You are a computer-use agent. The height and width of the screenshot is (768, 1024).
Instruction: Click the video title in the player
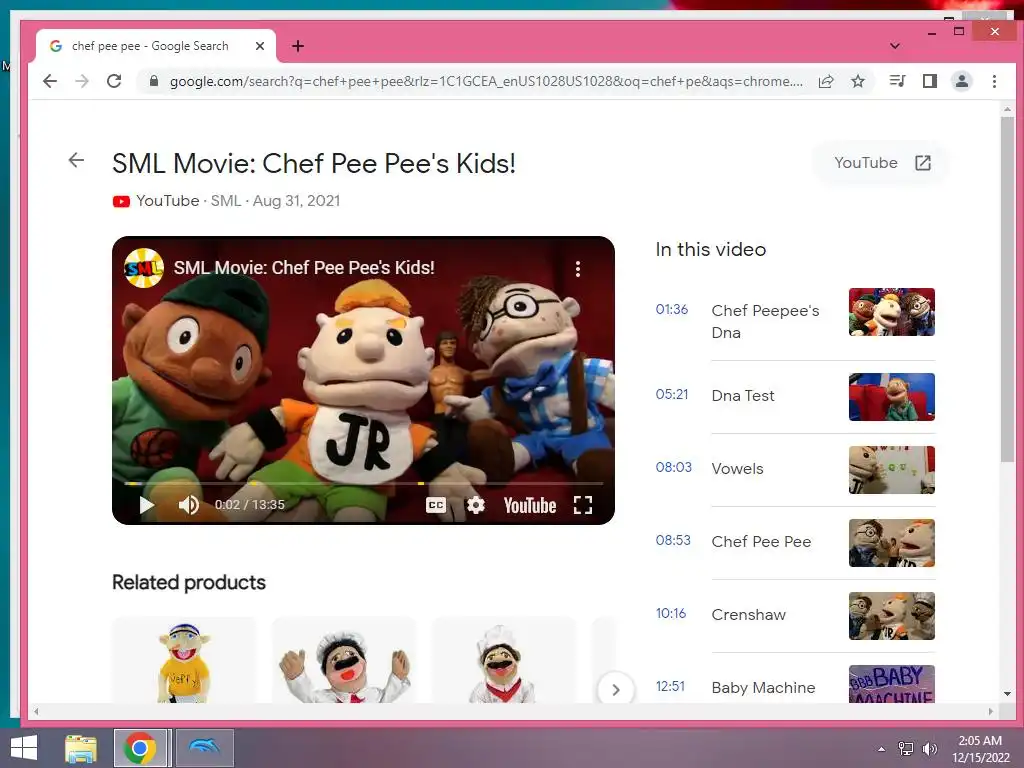(304, 268)
